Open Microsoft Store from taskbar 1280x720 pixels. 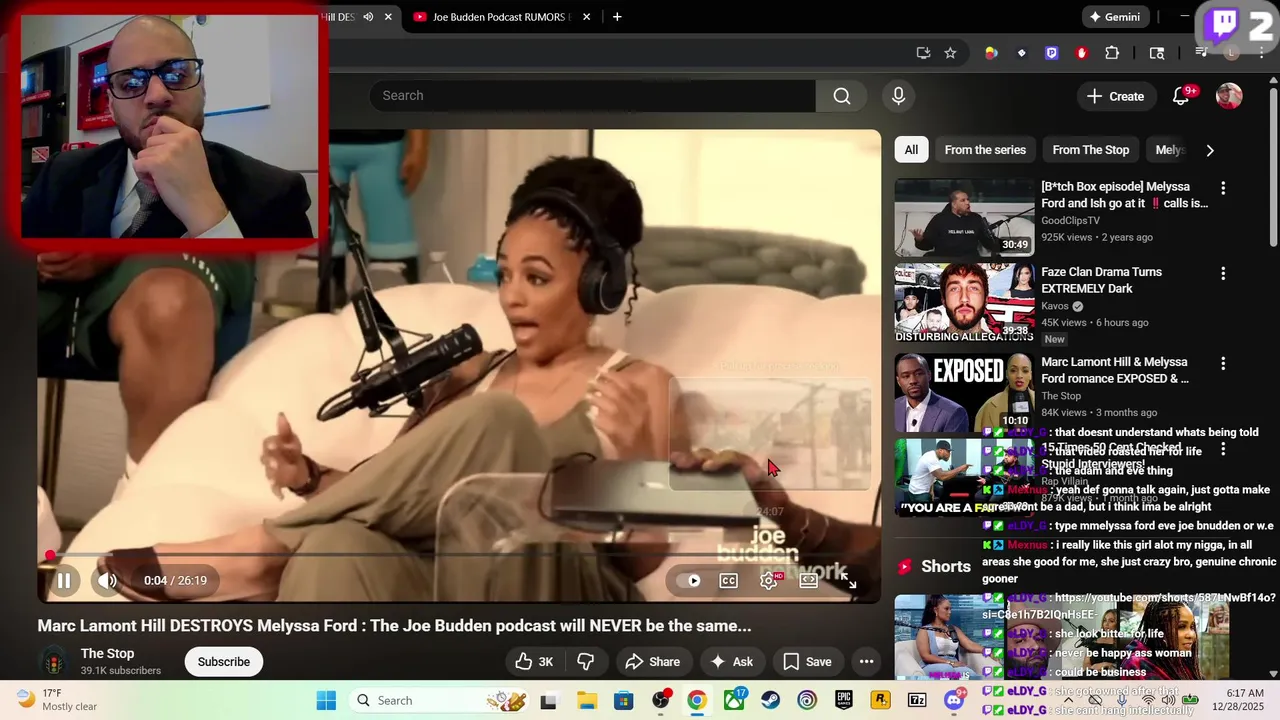click(623, 700)
